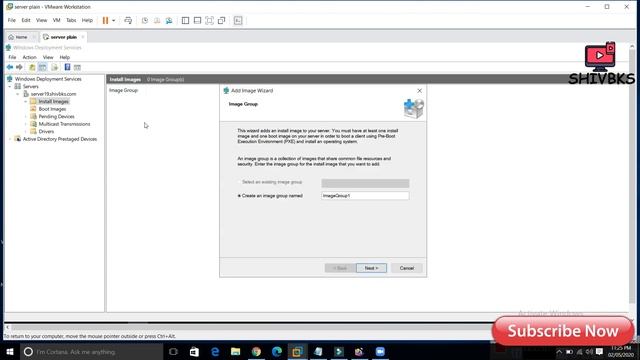The image size is (640, 360).
Task: Choose Create an image group named
Action: (x=270, y=196)
